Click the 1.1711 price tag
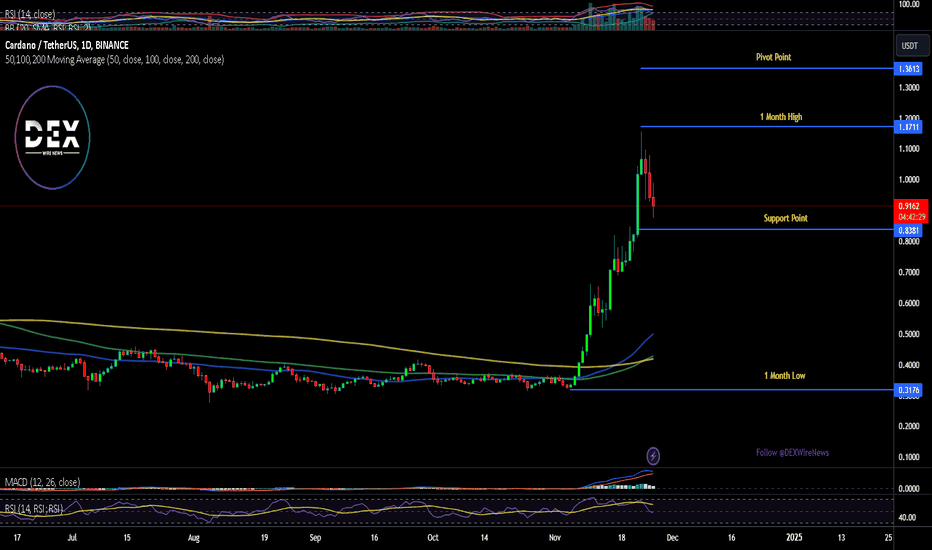Screen dimensions: 932x550 [908, 127]
